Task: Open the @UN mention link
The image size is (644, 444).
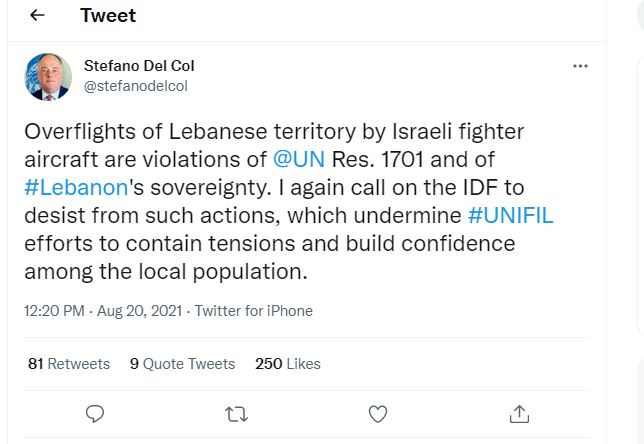Action: pyautogui.click(x=298, y=158)
